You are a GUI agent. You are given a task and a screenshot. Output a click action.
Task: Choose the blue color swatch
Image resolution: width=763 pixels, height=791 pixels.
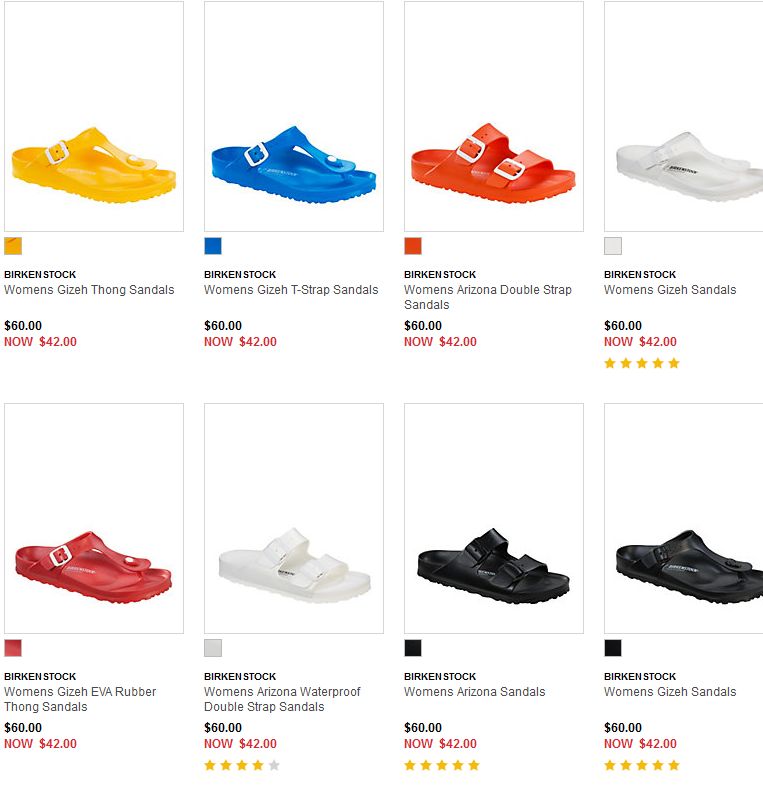(213, 246)
